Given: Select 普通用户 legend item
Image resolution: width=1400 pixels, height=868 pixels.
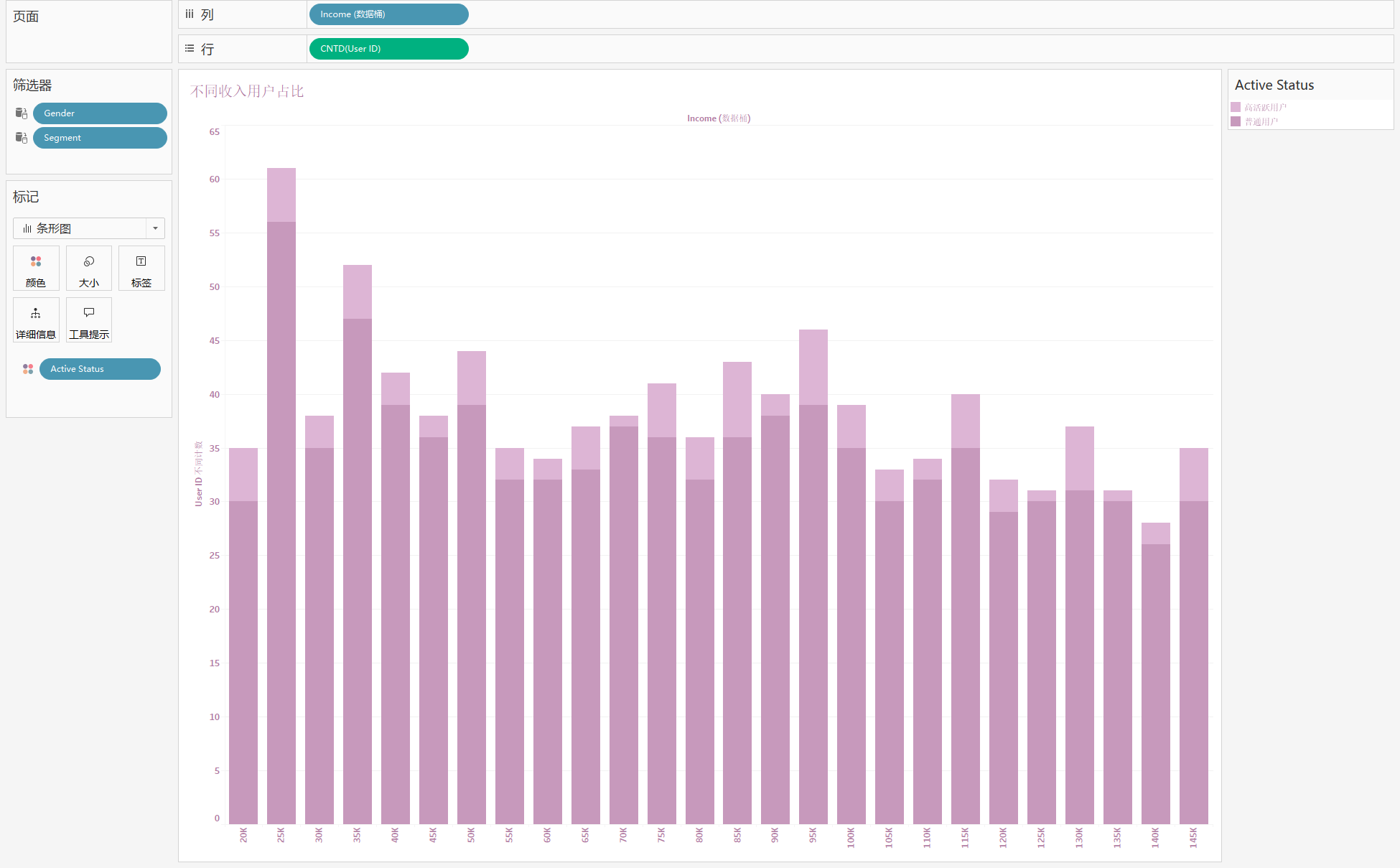Looking at the screenshot, I should tap(1261, 122).
